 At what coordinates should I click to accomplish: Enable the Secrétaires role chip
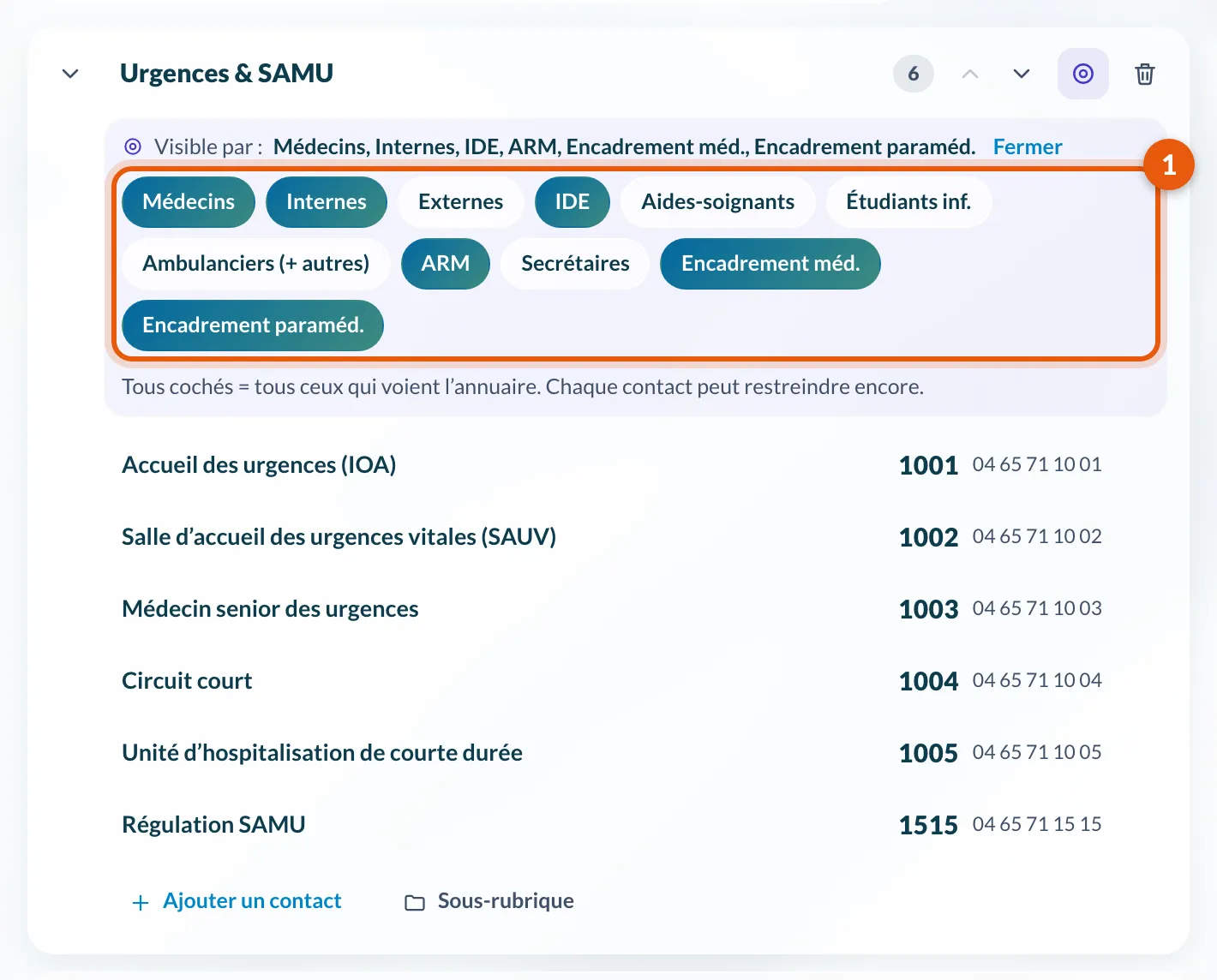pos(575,264)
